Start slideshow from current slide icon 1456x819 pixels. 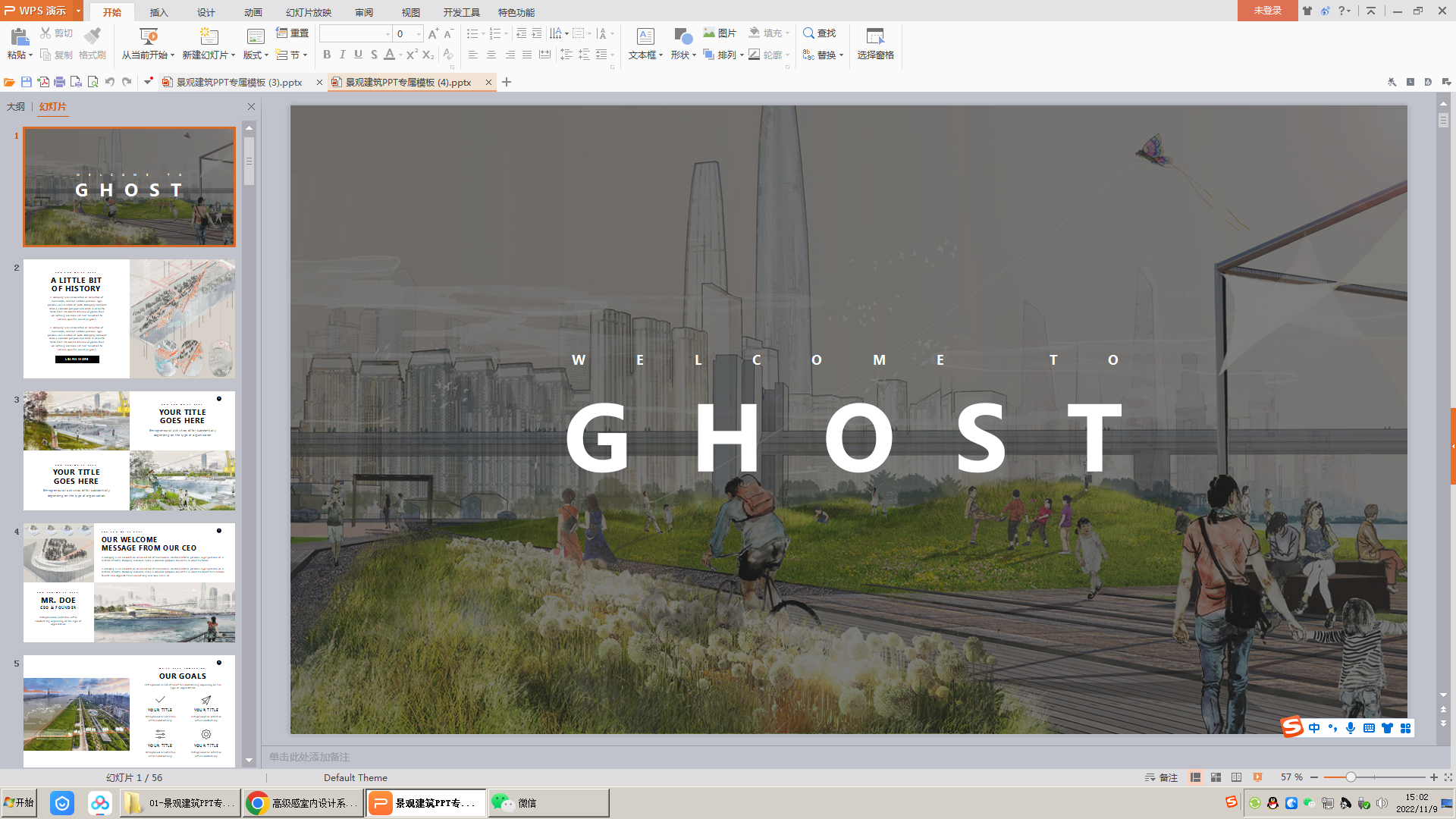(x=149, y=36)
